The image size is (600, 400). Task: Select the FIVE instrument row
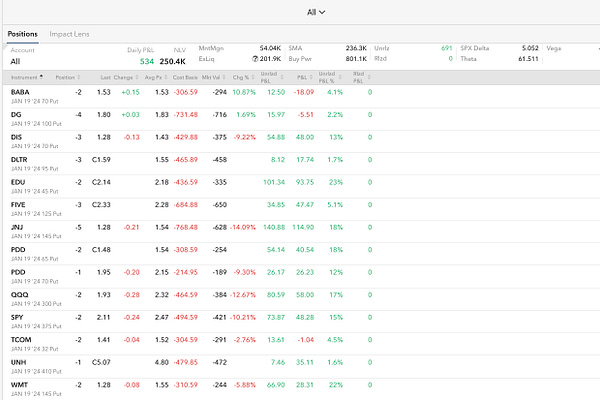301,209
